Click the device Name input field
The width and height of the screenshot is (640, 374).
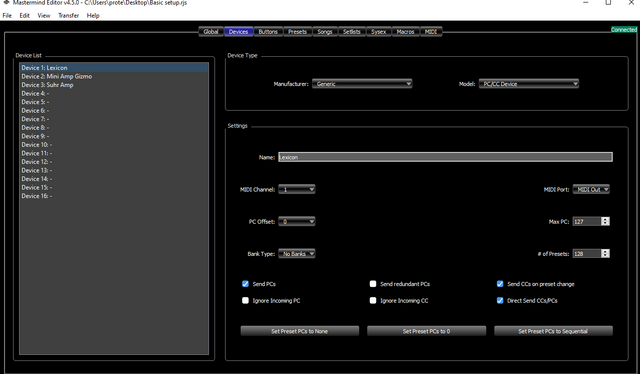coord(445,157)
